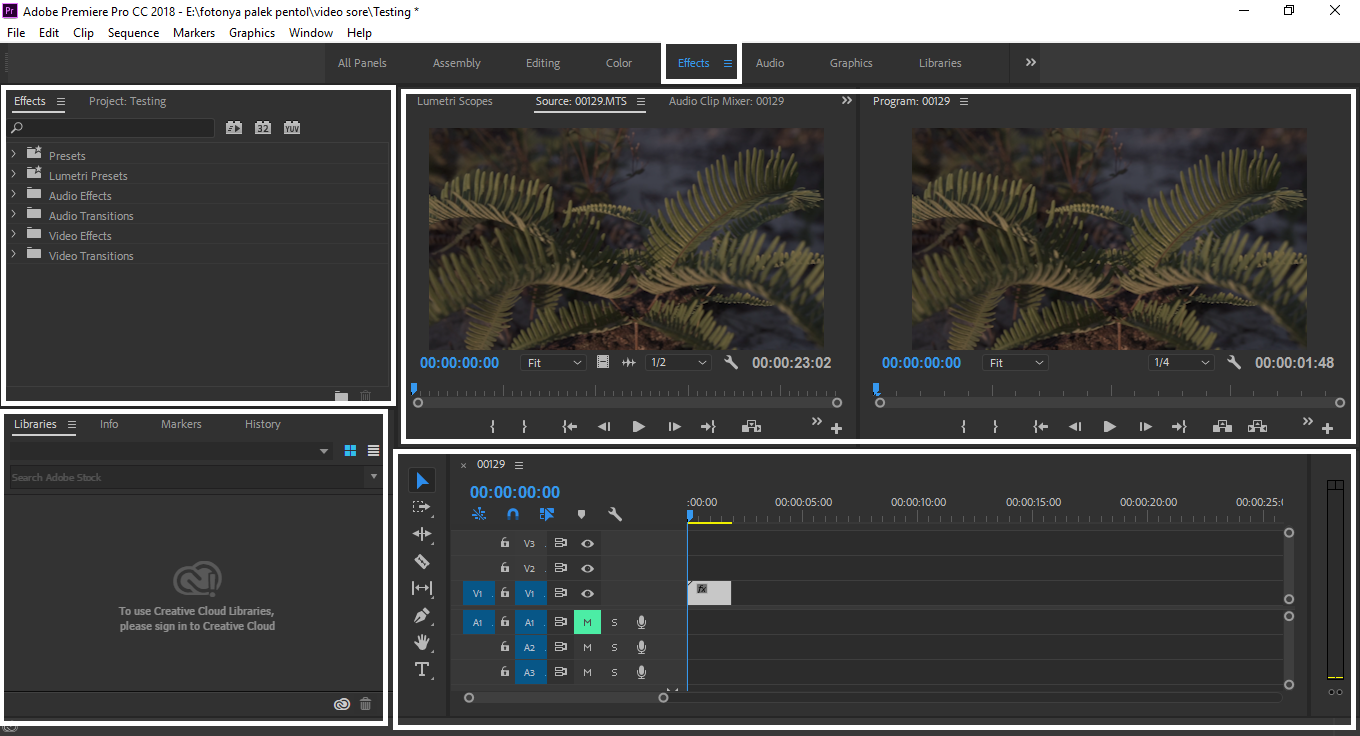Expand the Video Effects folder

tap(14, 235)
